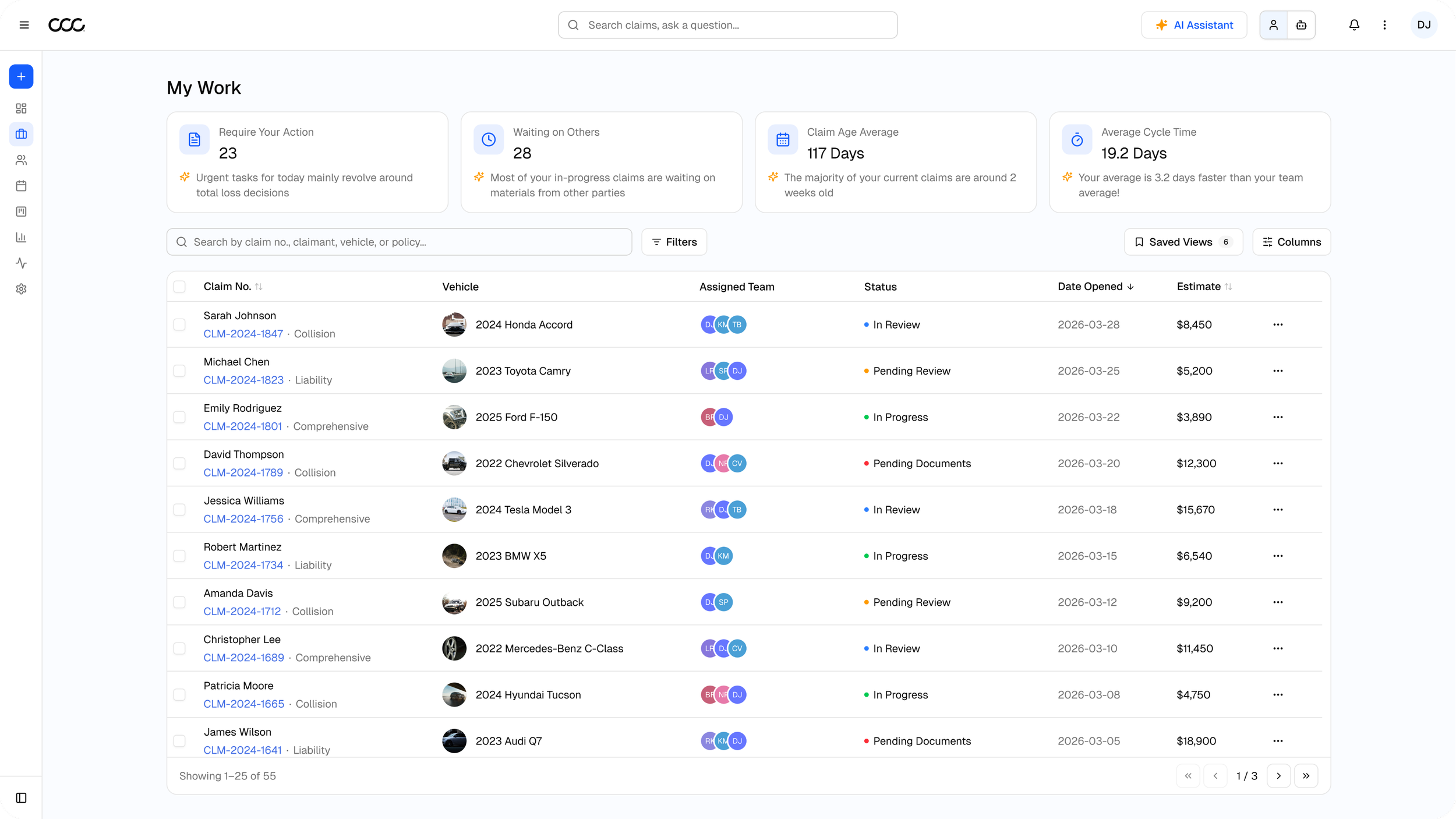1456x819 pixels.
Task: Check the Sarah Johnson row checkbox
Action: pyautogui.click(x=179, y=324)
